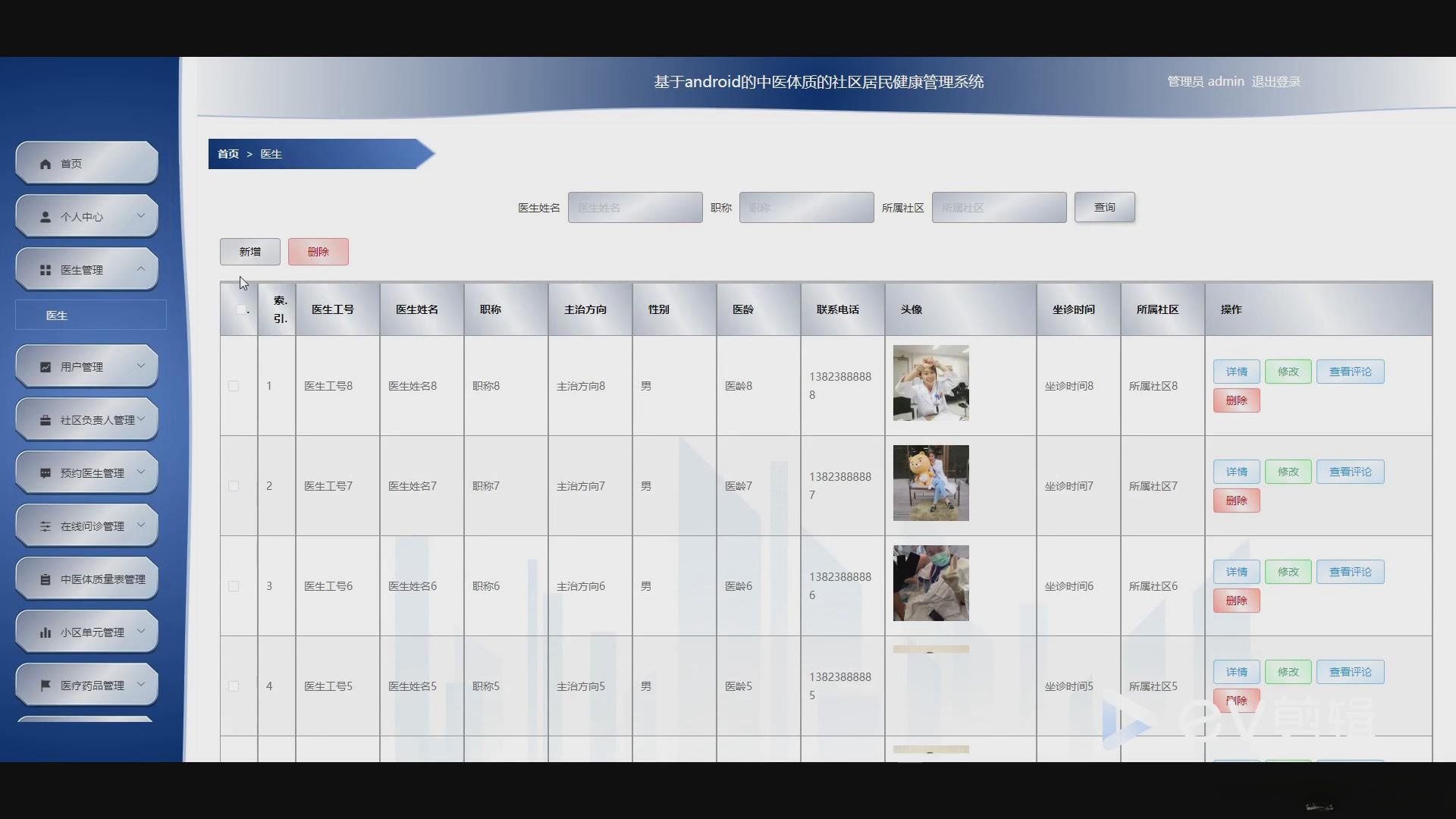Expand the 个人中心 dropdown arrow
This screenshot has width=1456, height=819.
[x=141, y=216]
